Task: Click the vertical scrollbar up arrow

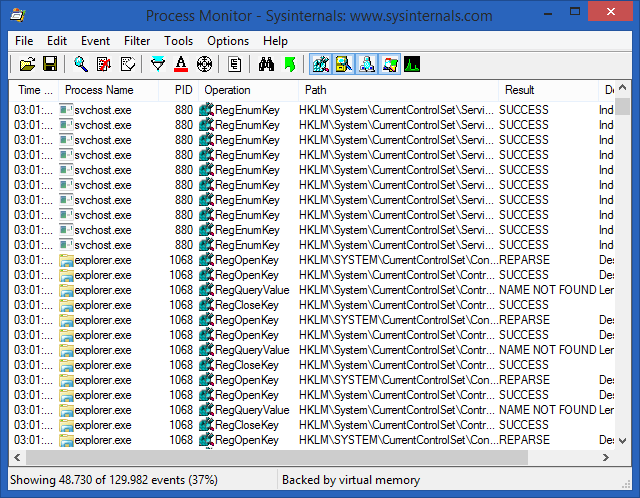Action: click(x=622, y=87)
